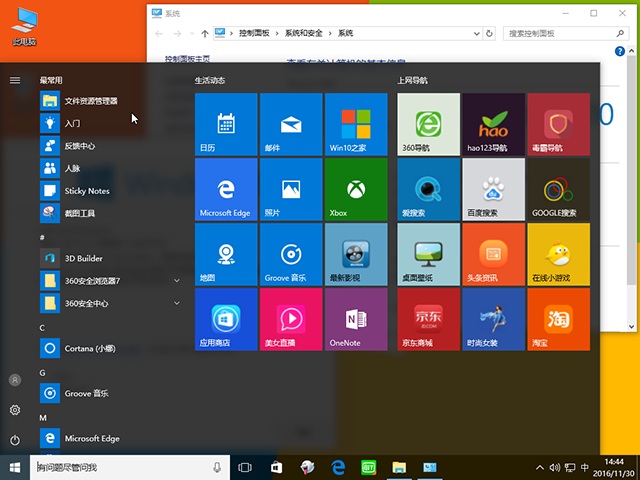Image resolution: width=640 pixels, height=480 pixels.
Task: Open Settings gear in Start sidebar
Action: (15, 410)
